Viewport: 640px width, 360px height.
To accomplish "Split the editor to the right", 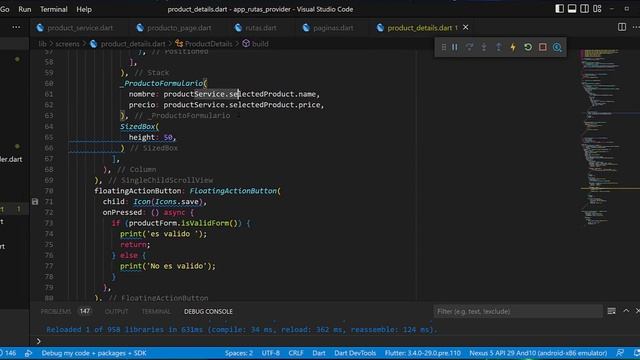I will click(622, 27).
